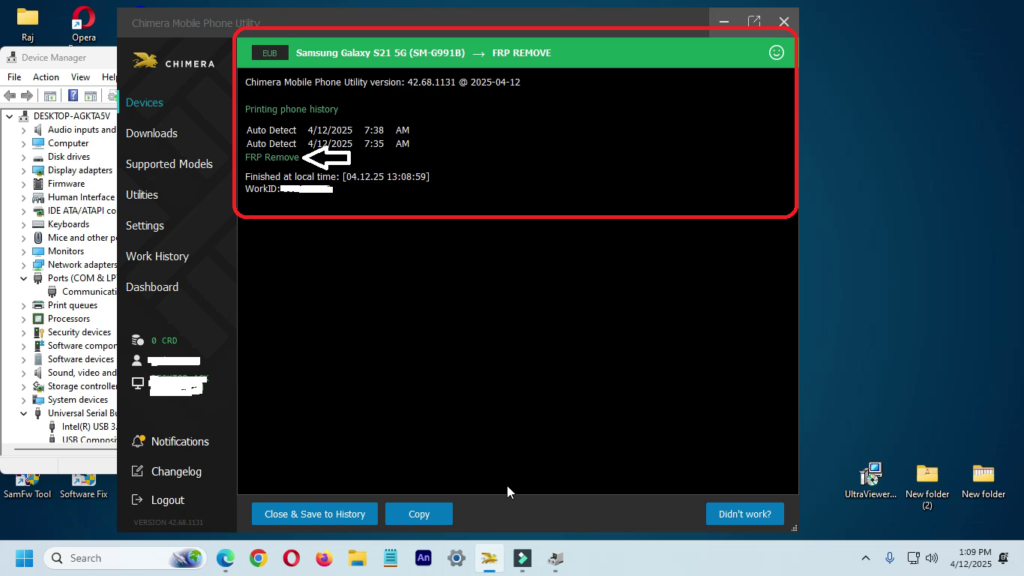Click Device Manager help question-mark toolbar icon
The image size is (1024, 576).
[73, 96]
